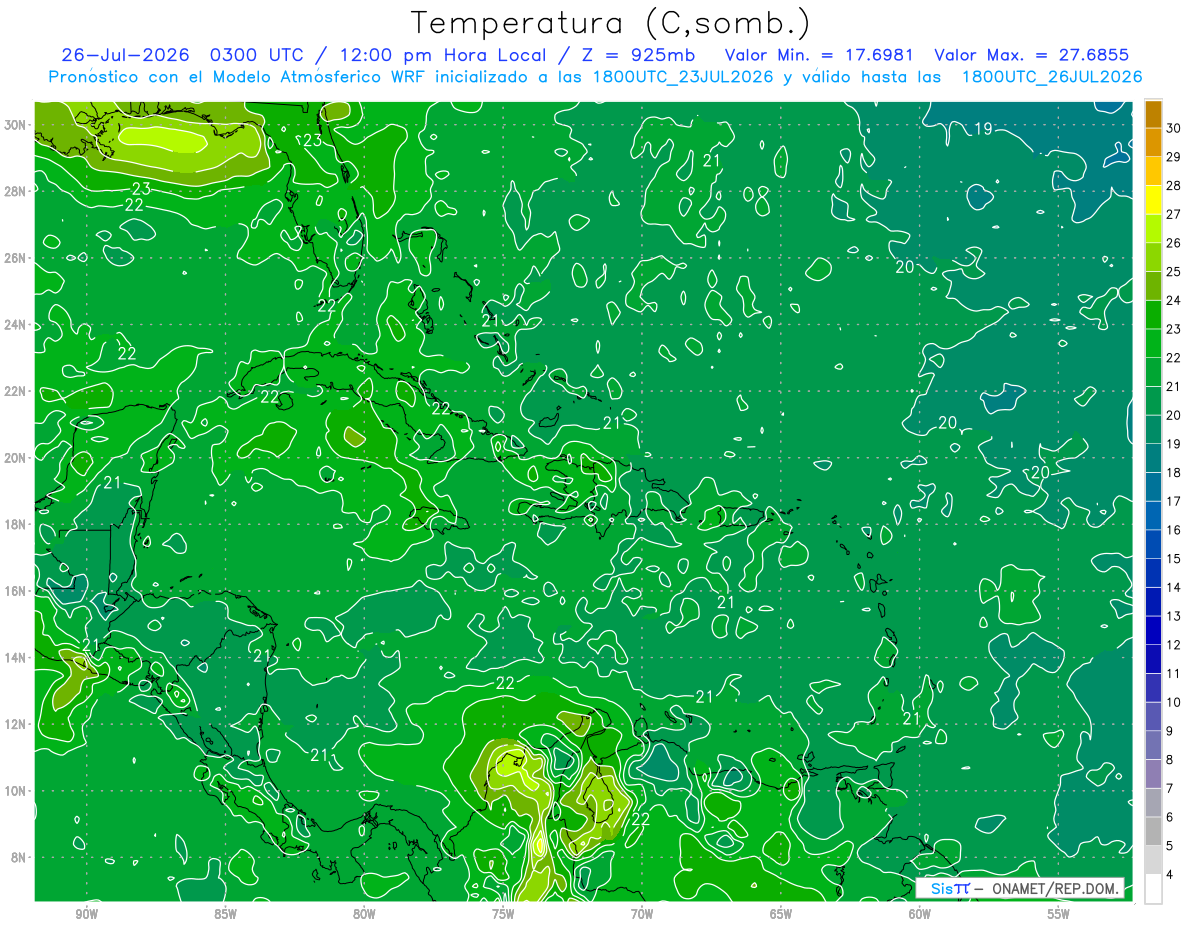Click the color scale label "10"
This screenshot has height=927, width=1200.
(x=1174, y=702)
